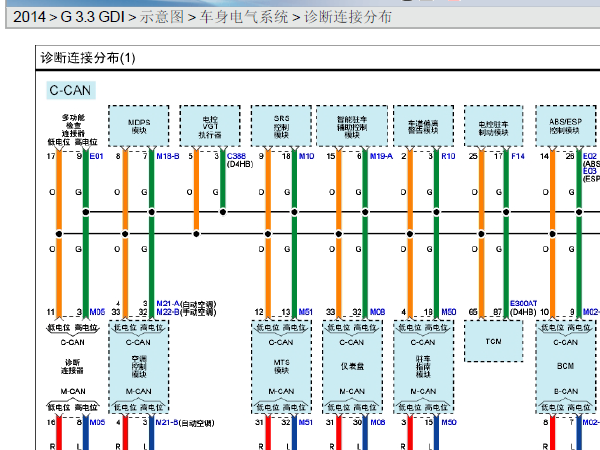Viewport: 600px width, 450px height.
Task: Open connector link M21-A (自动空调)
Action: pyautogui.click(x=168, y=304)
